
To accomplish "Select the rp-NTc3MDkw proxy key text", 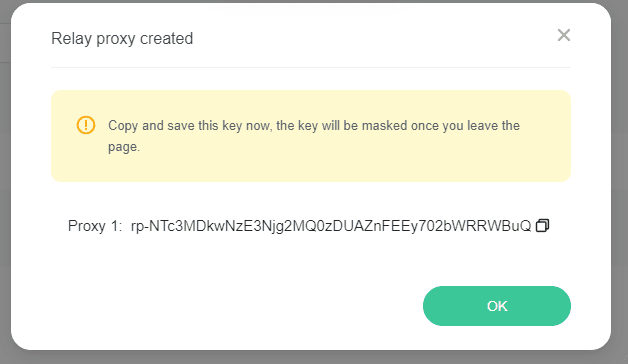I will coord(331,226).
